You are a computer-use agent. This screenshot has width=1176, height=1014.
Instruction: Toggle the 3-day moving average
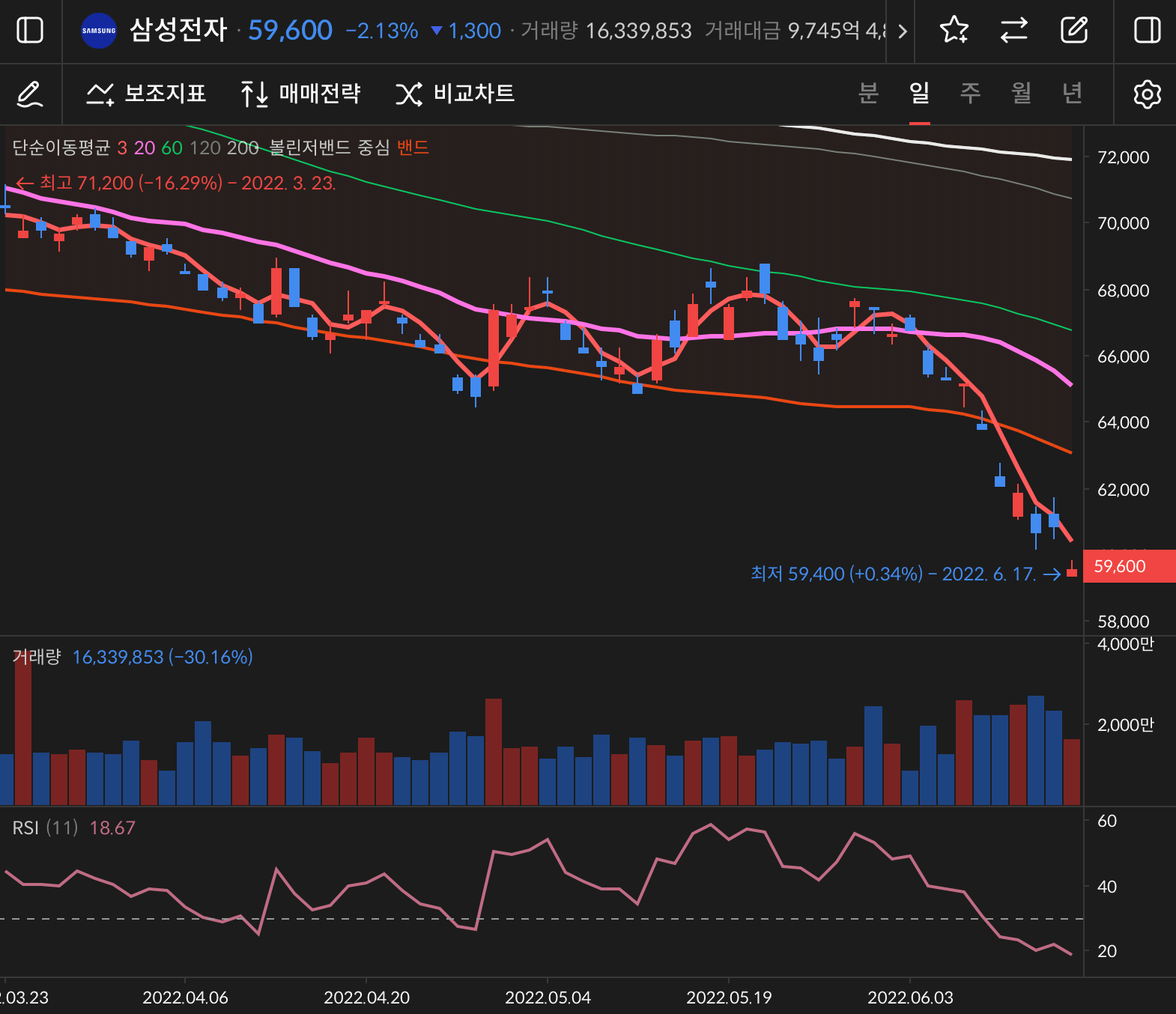(x=122, y=148)
